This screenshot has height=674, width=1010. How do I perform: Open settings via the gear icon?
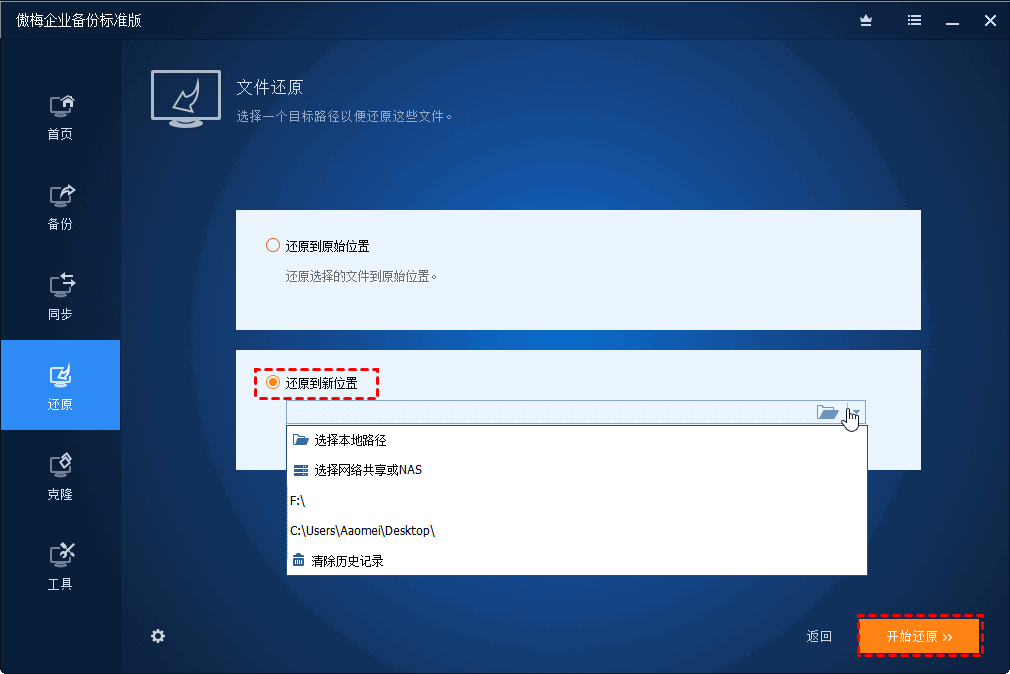click(158, 637)
